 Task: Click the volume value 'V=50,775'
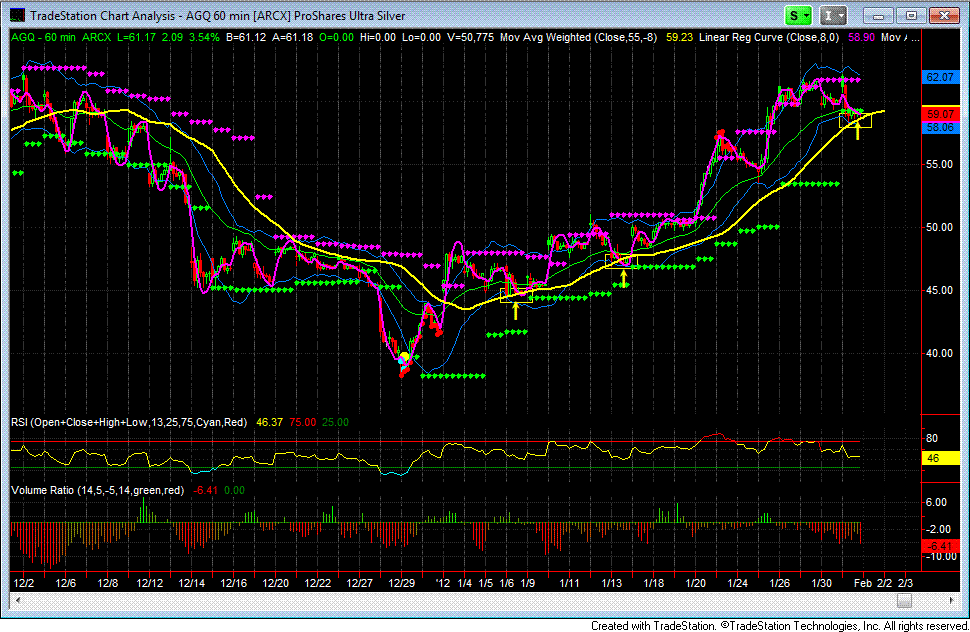click(470, 37)
